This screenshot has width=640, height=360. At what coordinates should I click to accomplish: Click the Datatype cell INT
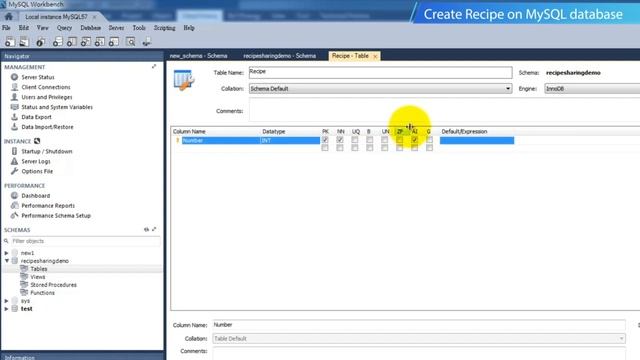click(290, 140)
